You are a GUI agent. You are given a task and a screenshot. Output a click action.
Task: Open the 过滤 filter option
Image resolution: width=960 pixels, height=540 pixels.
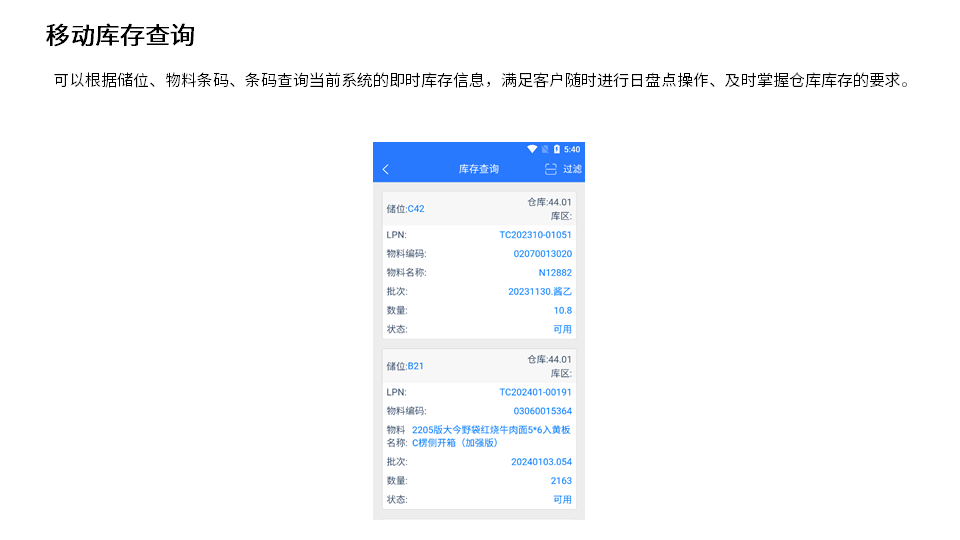(572, 169)
